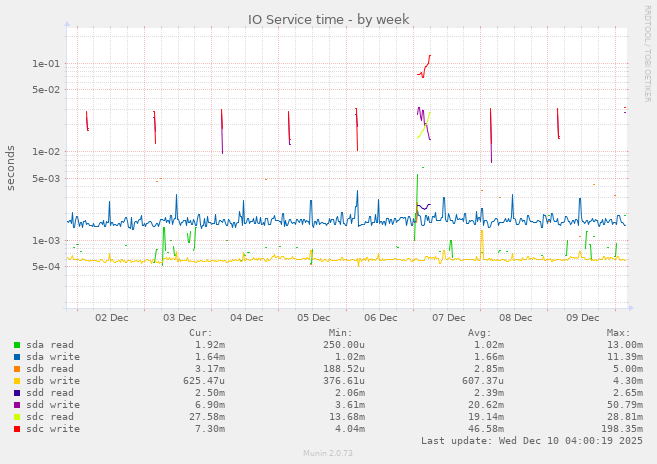Image resolution: width=657 pixels, height=464 pixels.
Task: Click the 'Min:' column header
Action: pyautogui.click(x=341, y=333)
